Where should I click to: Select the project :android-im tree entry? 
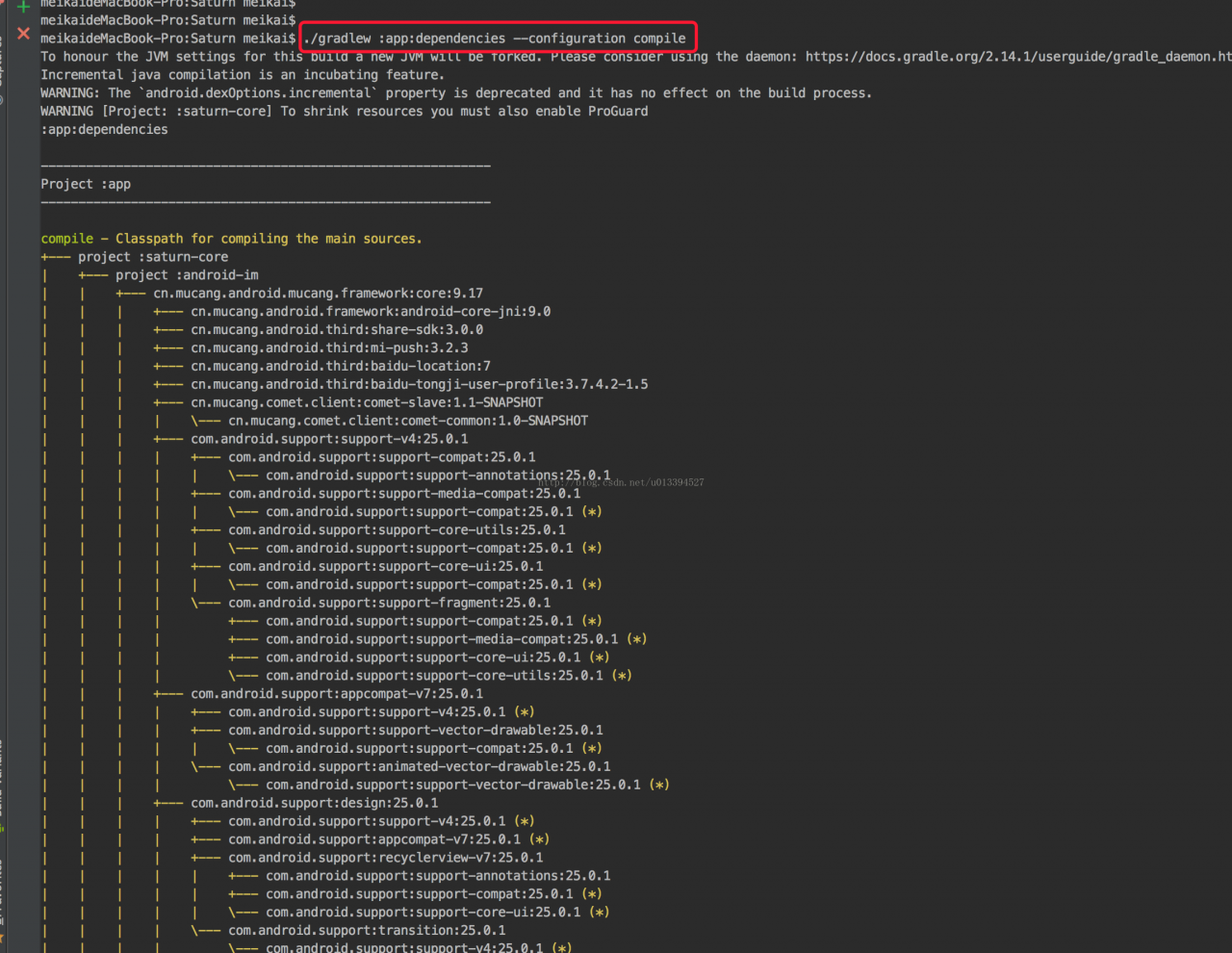coord(187,275)
